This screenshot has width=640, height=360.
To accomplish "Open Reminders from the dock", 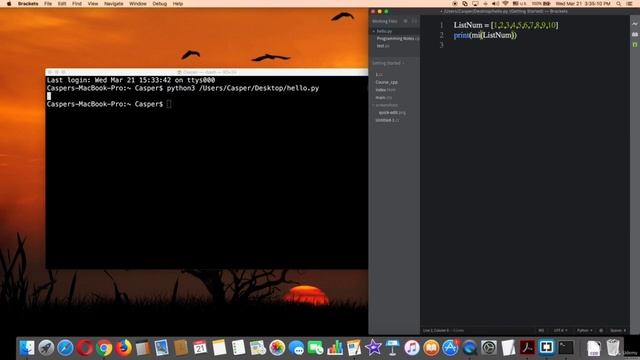I will (x=238, y=348).
